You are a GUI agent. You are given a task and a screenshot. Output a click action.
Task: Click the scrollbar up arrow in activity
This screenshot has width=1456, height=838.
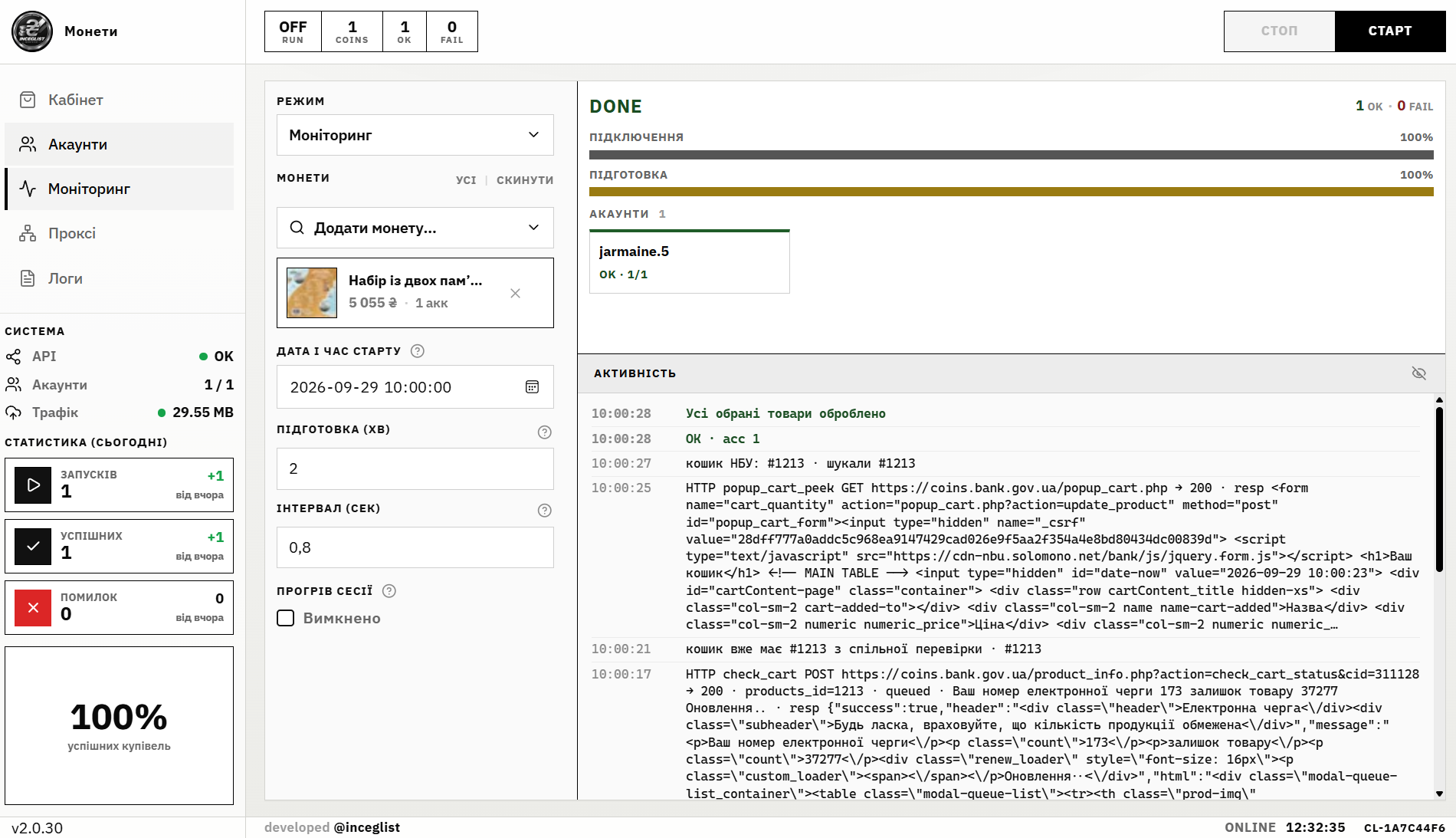click(x=1439, y=399)
